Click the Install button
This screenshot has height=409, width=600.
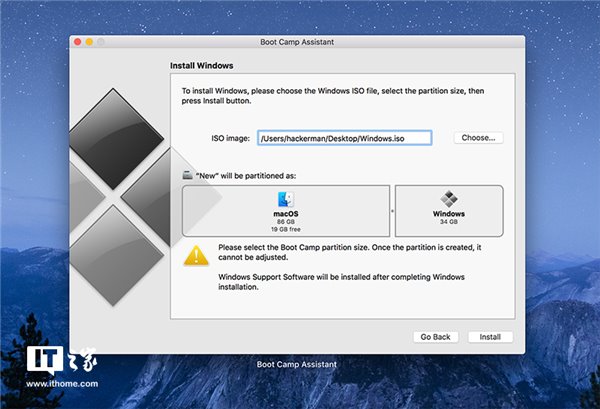pyautogui.click(x=490, y=337)
